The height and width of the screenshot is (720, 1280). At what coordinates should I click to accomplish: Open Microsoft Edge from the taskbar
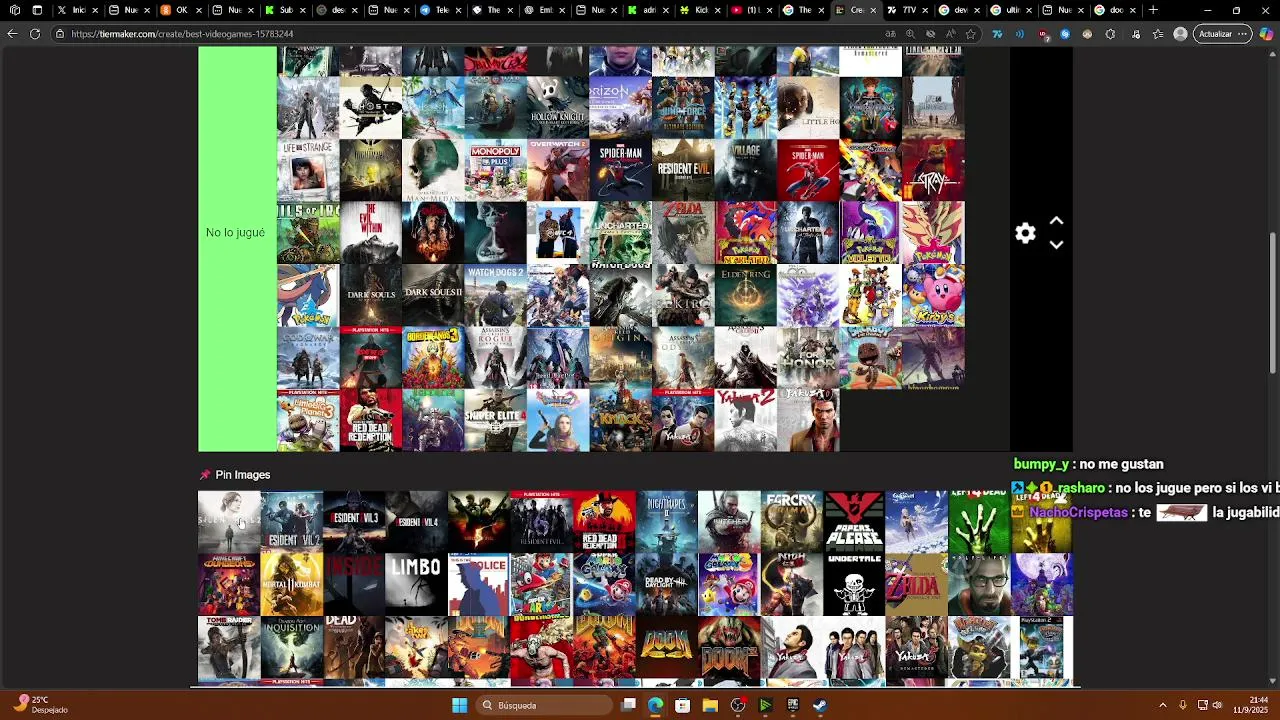coord(655,705)
